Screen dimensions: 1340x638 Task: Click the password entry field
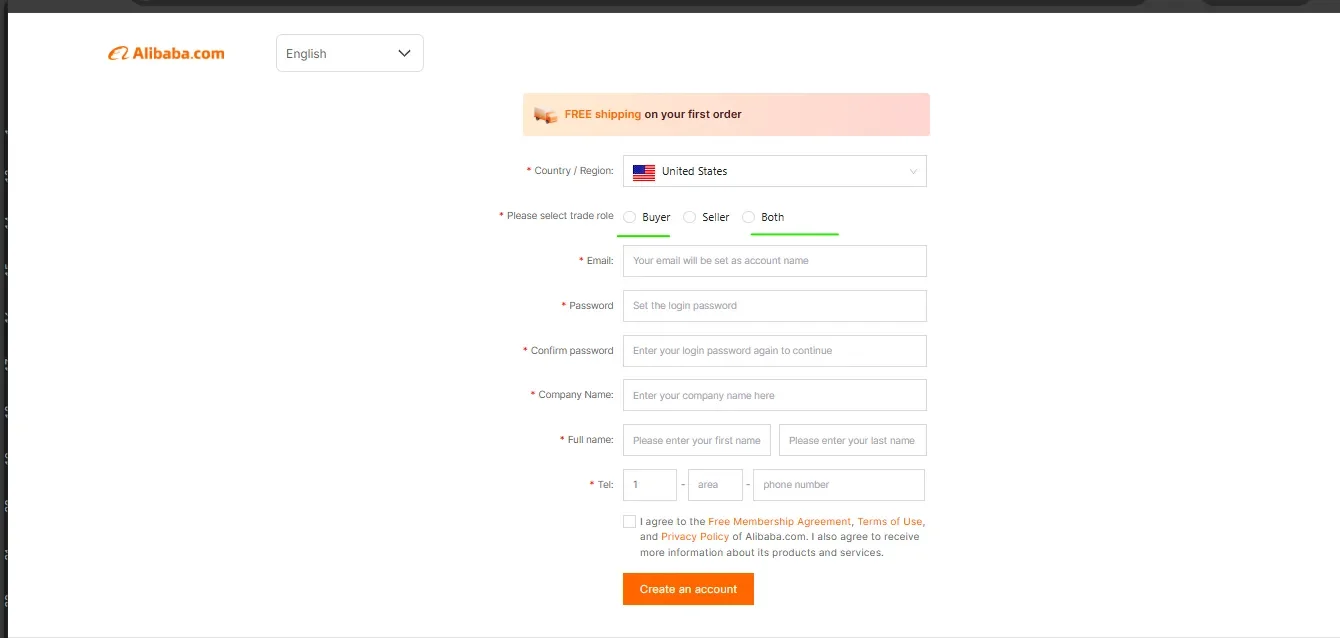[774, 305]
